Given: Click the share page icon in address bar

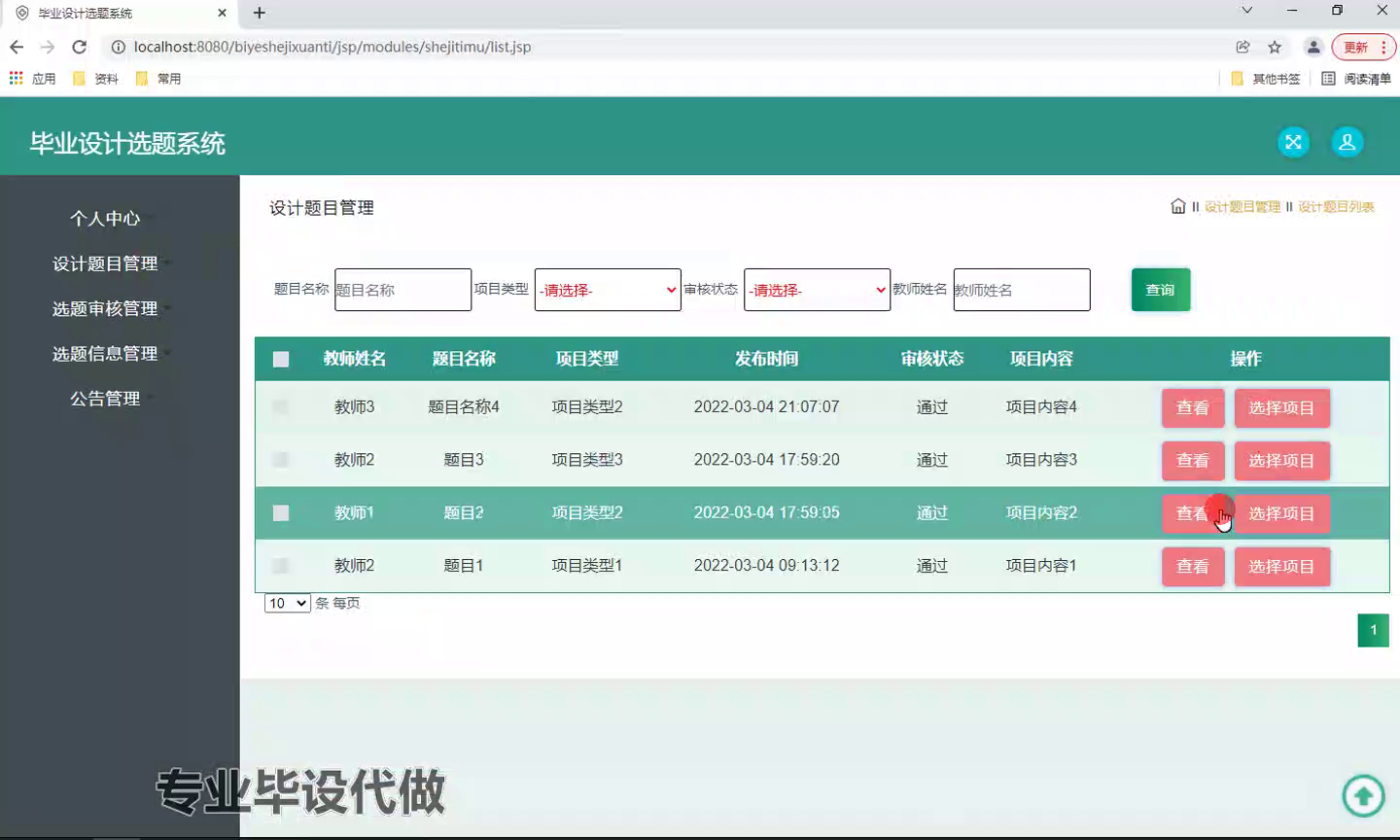Looking at the screenshot, I should (x=1242, y=47).
